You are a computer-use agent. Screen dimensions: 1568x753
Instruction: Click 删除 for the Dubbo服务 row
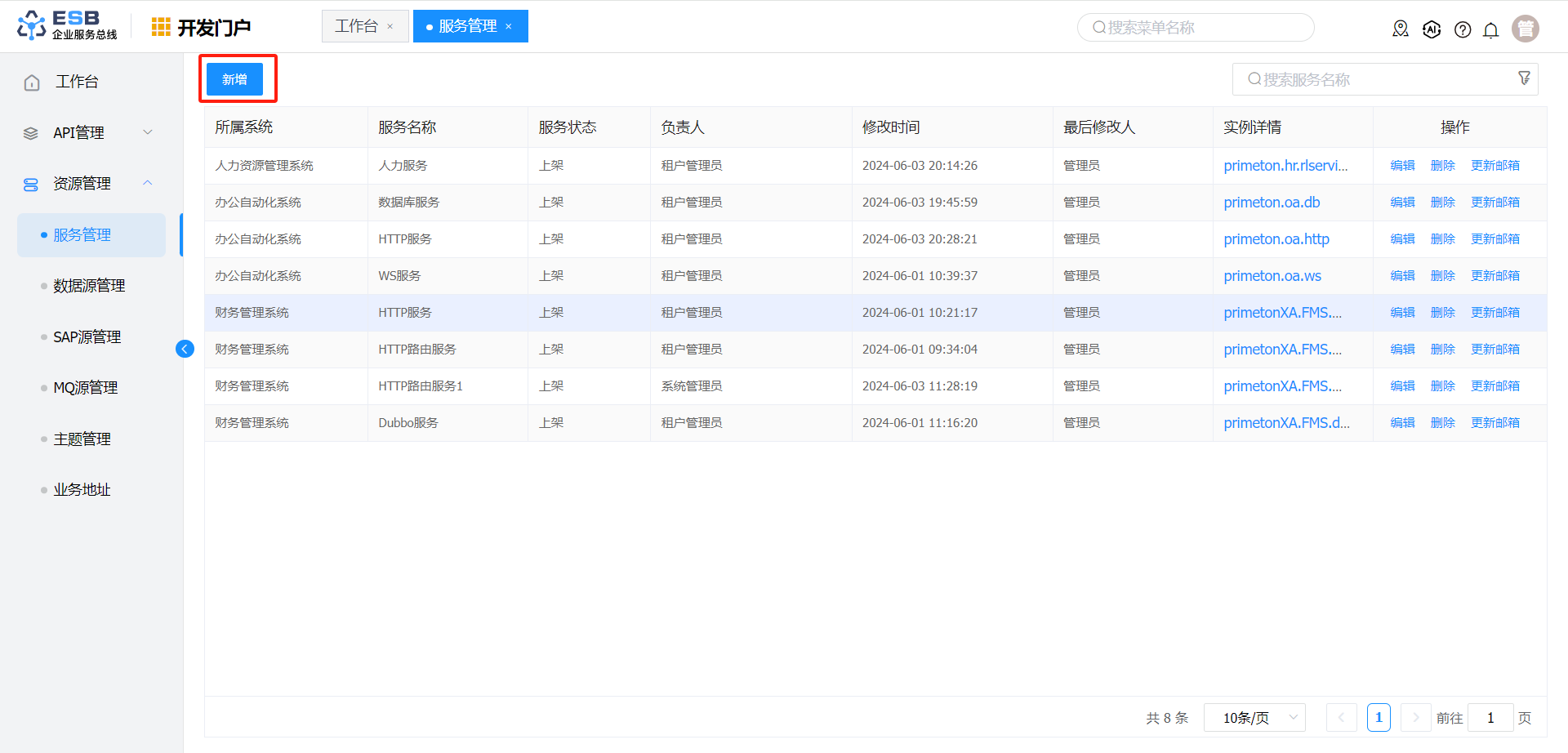[x=1442, y=423]
